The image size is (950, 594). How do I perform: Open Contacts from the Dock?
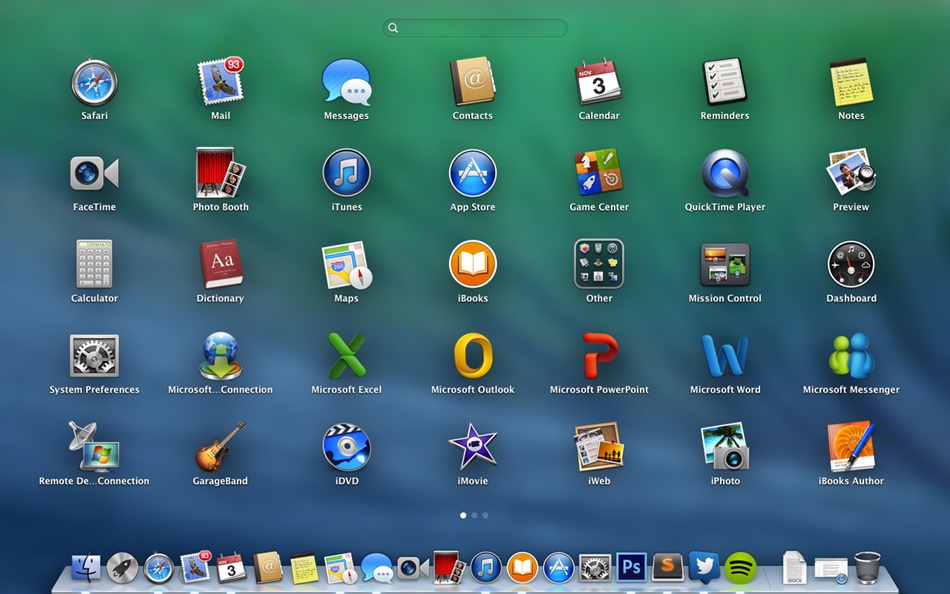point(268,568)
